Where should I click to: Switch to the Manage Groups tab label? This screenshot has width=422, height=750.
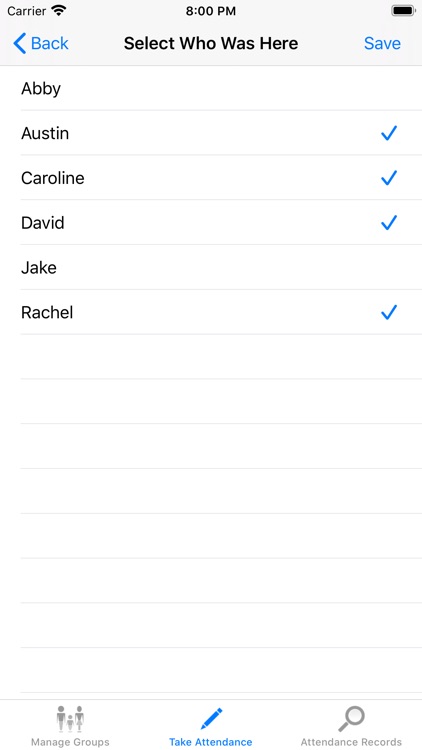(x=70, y=742)
